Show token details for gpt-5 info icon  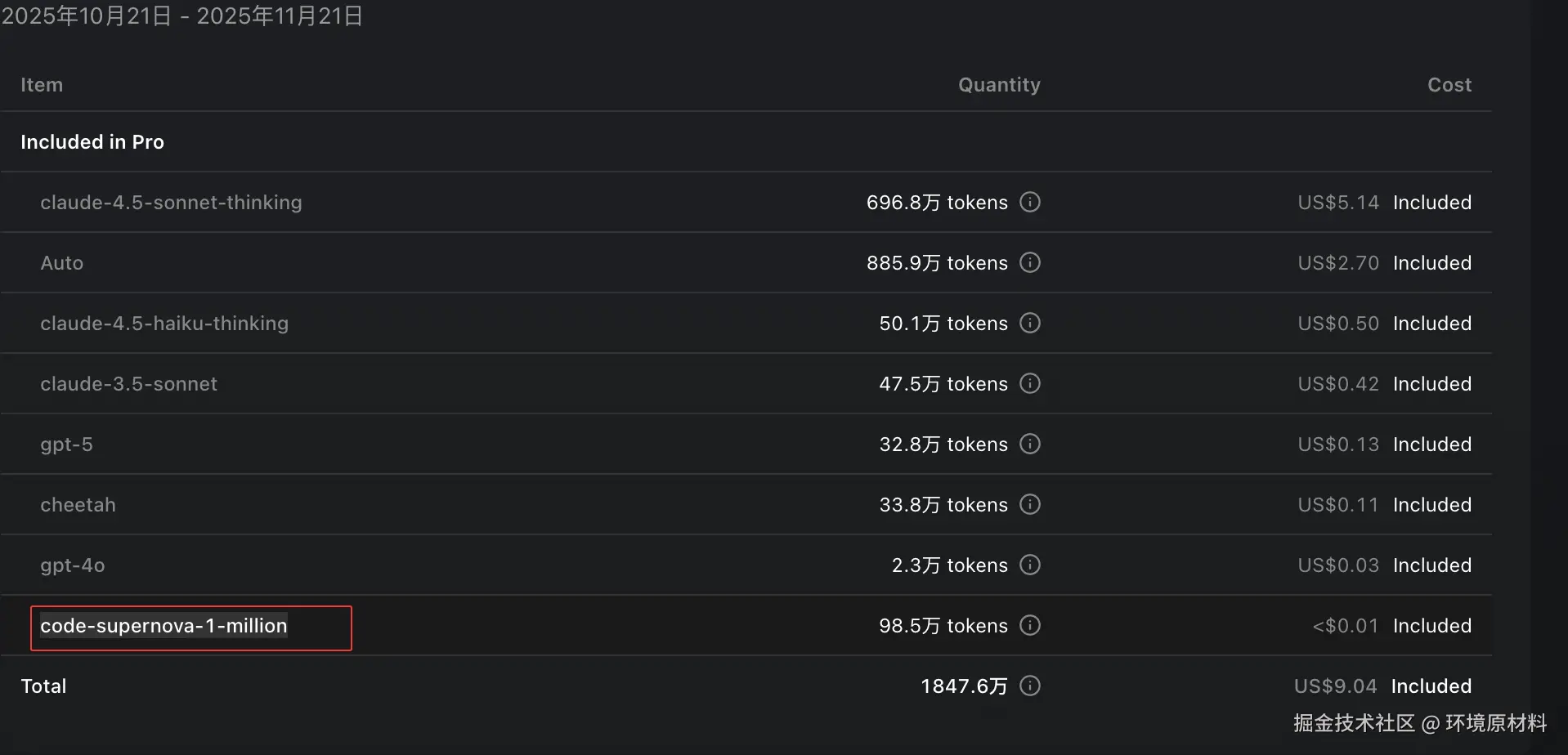coord(1030,444)
